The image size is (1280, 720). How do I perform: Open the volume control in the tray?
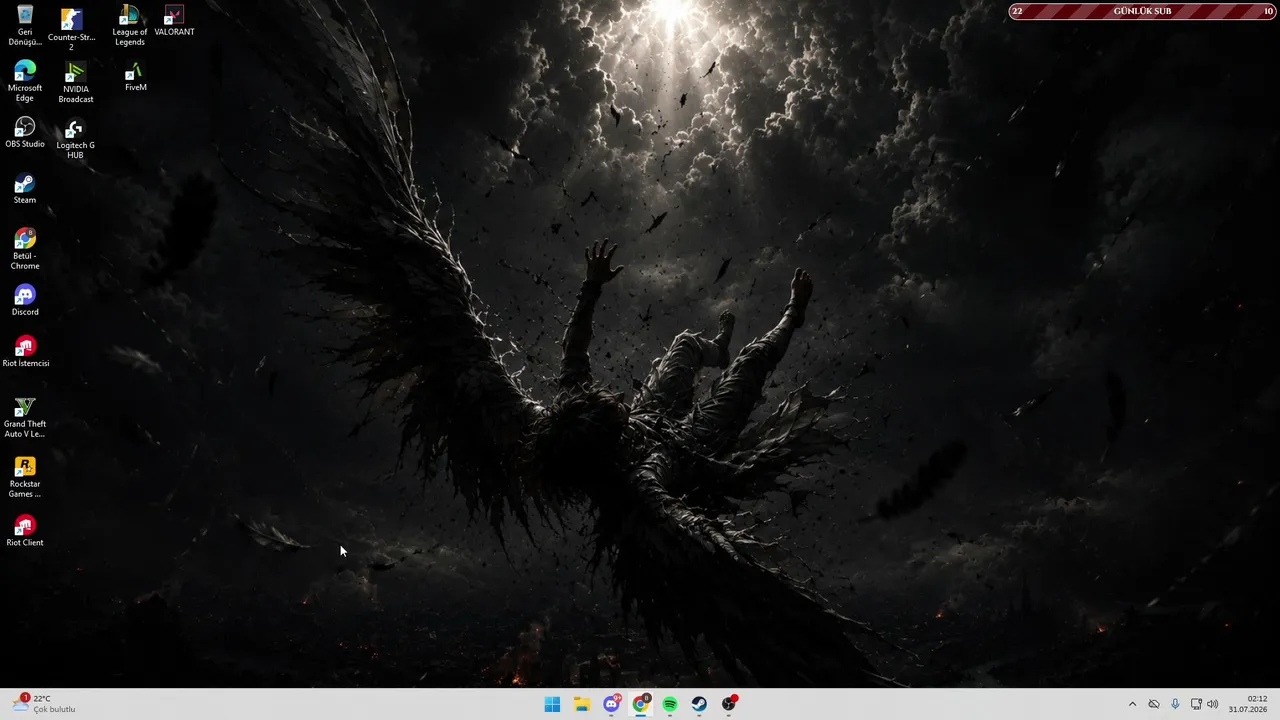(x=1213, y=704)
